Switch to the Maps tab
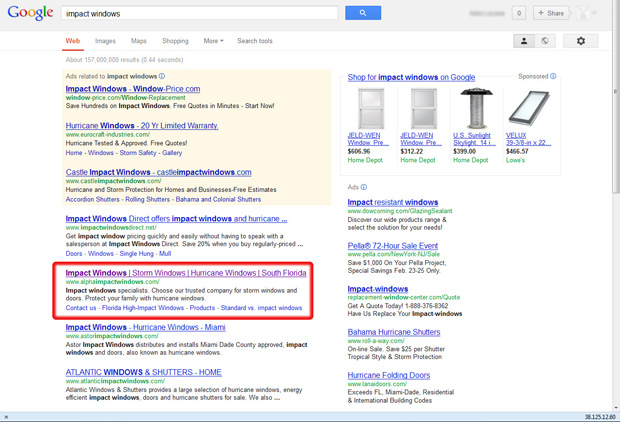The width and height of the screenshot is (620, 422). (x=138, y=41)
